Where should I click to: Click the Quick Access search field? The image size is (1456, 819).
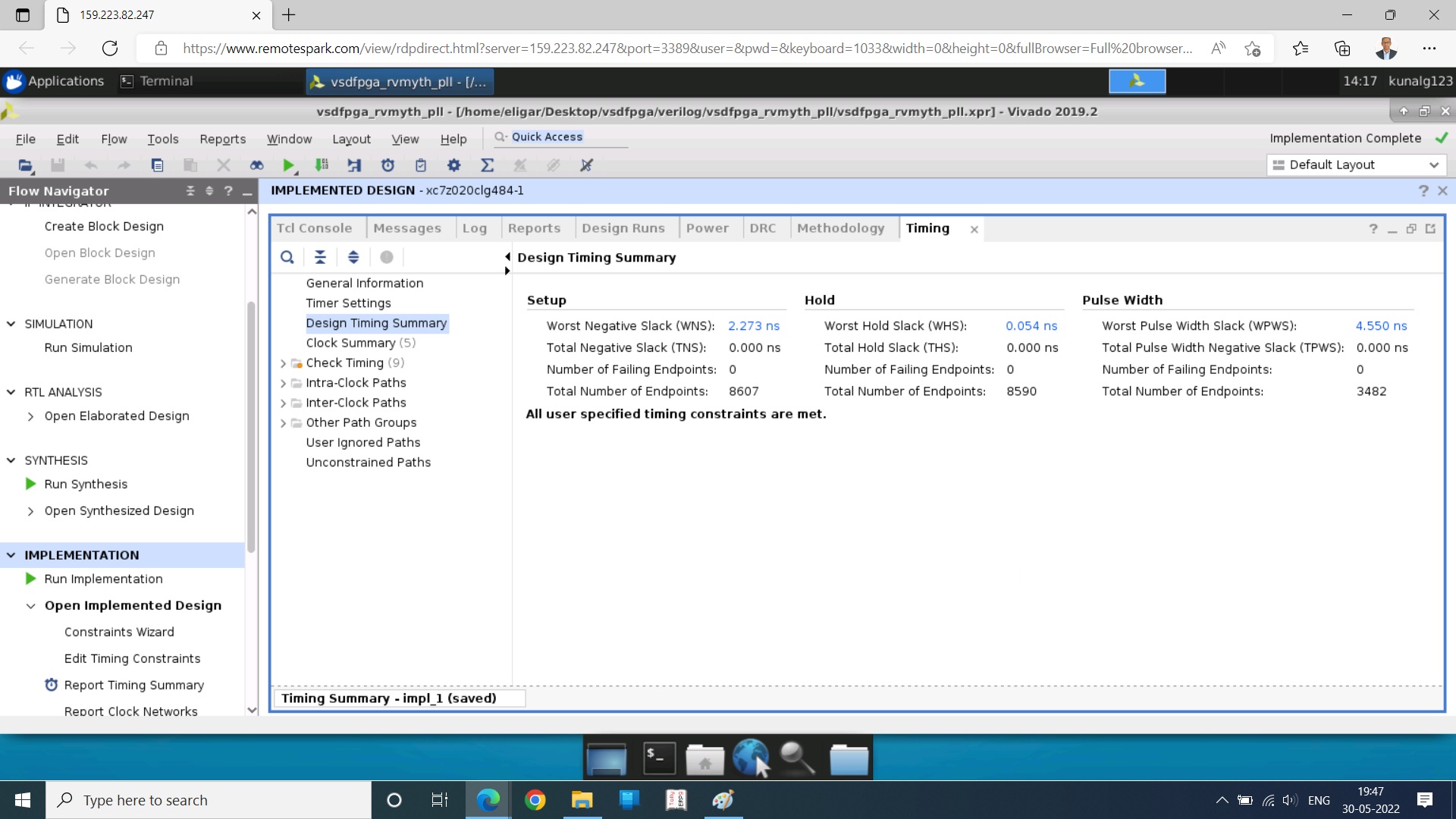561,137
